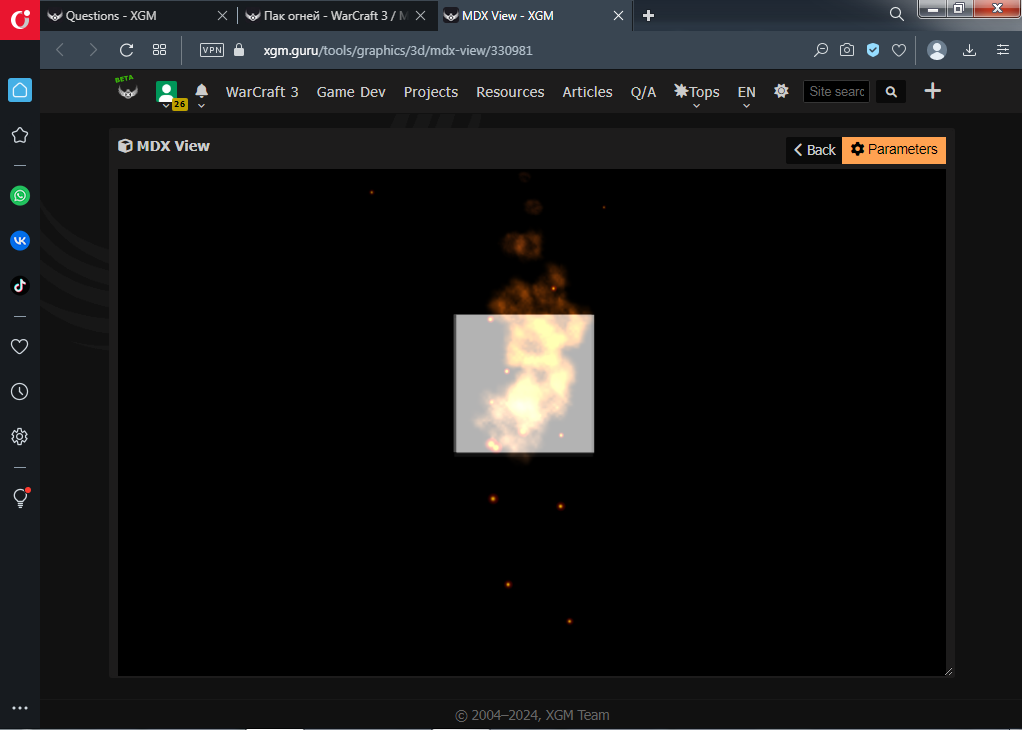Close the MDX View tab
Image resolution: width=1022 pixels, height=730 pixels.
[x=619, y=16]
